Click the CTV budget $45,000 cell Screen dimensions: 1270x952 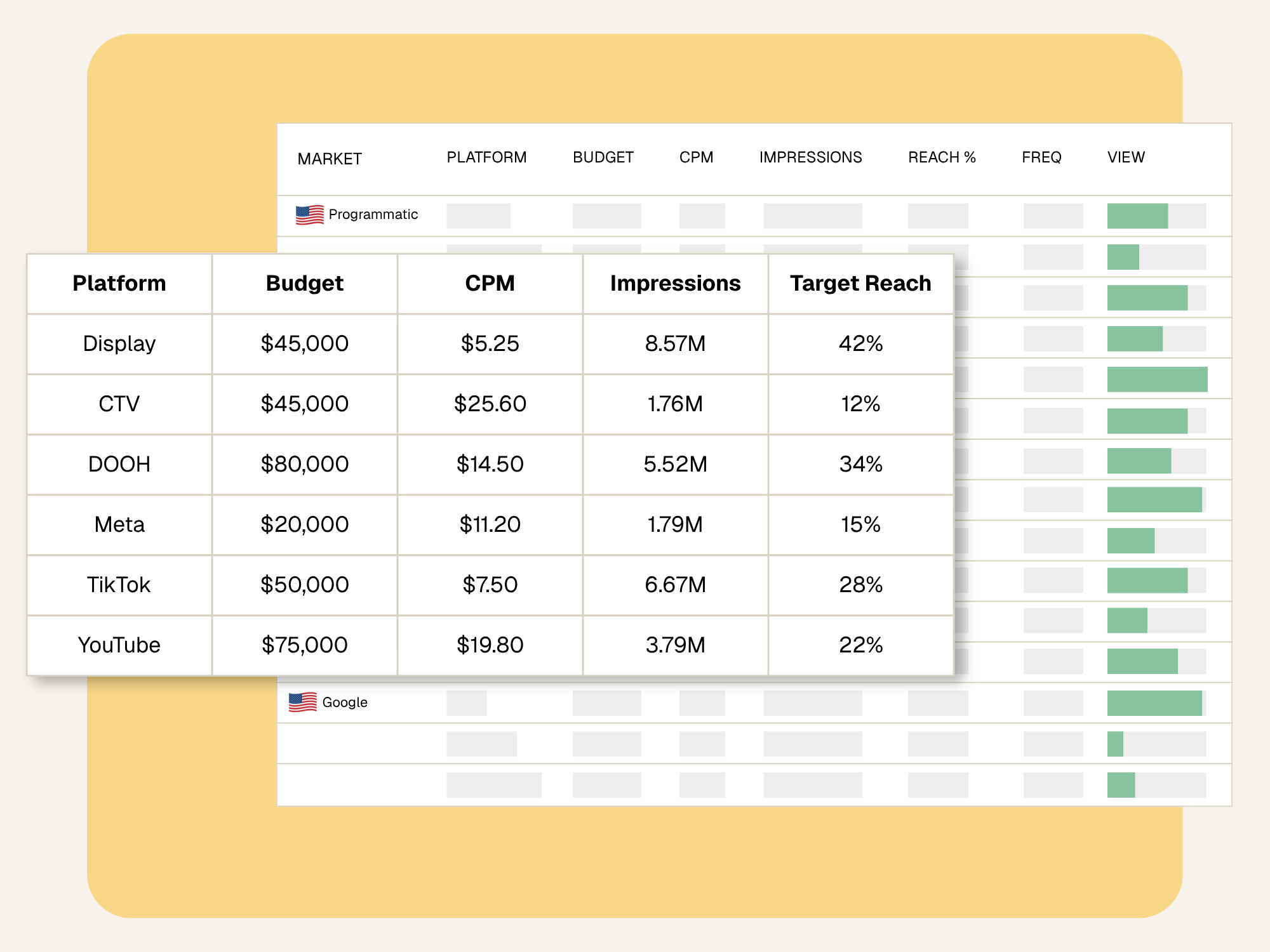point(304,404)
